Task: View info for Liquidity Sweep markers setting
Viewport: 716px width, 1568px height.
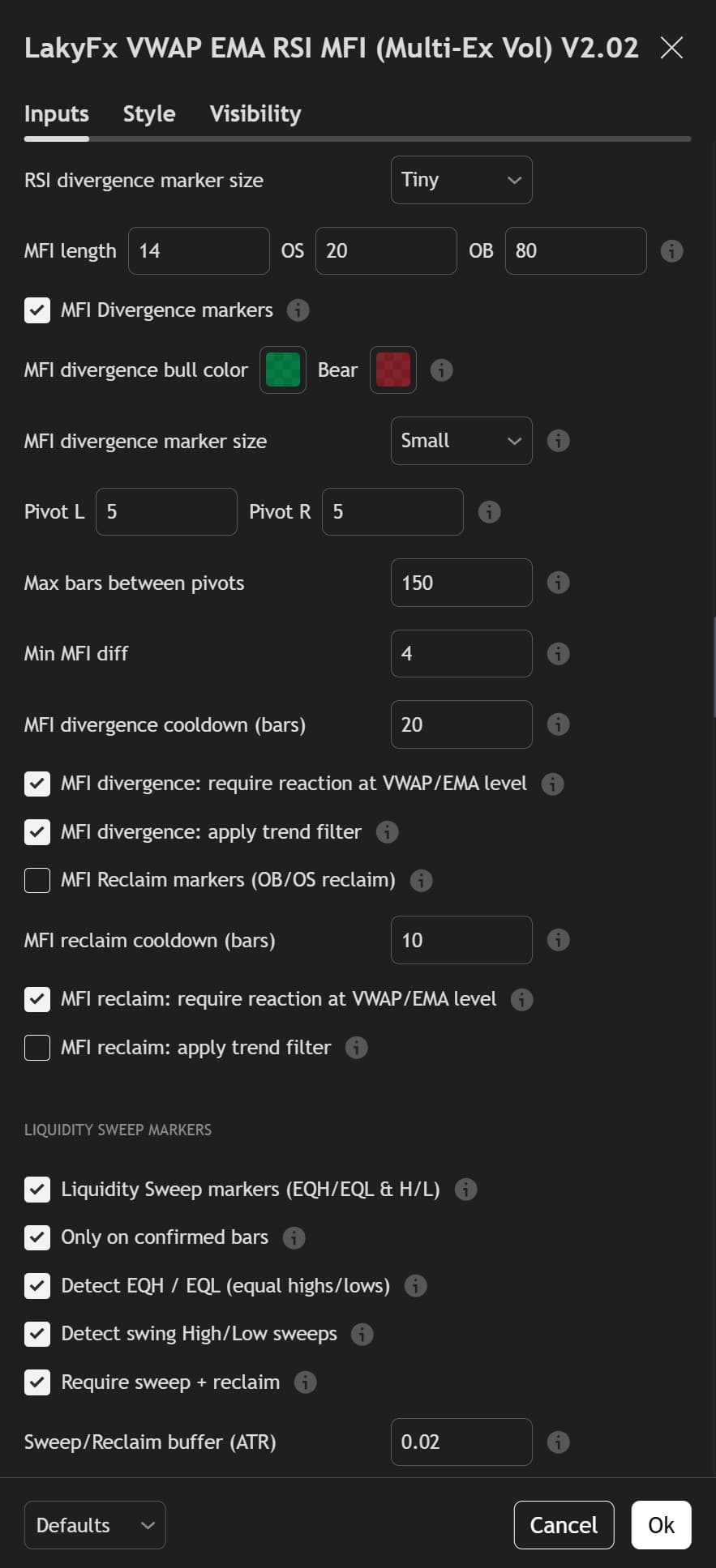Action: coord(465,1190)
